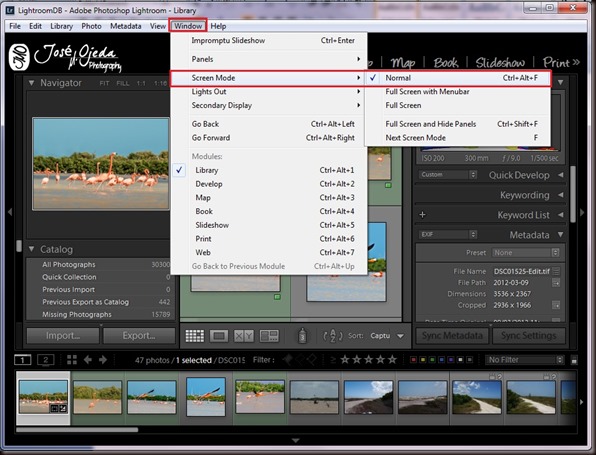This screenshot has width=596, height=455.
Task: Click the fifth star rating filter
Action: [392, 360]
